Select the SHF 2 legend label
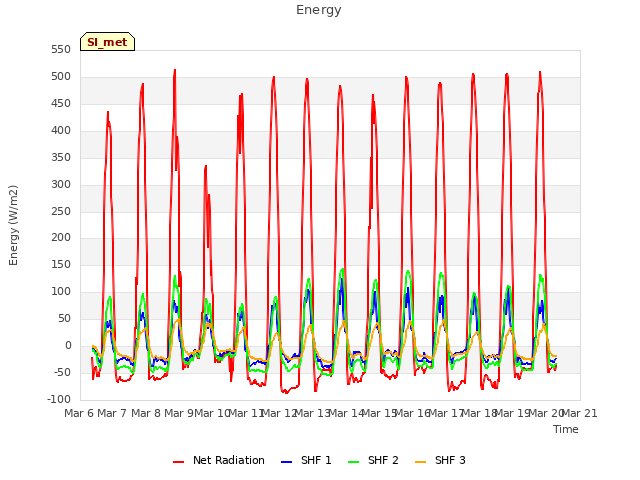 pos(383,460)
